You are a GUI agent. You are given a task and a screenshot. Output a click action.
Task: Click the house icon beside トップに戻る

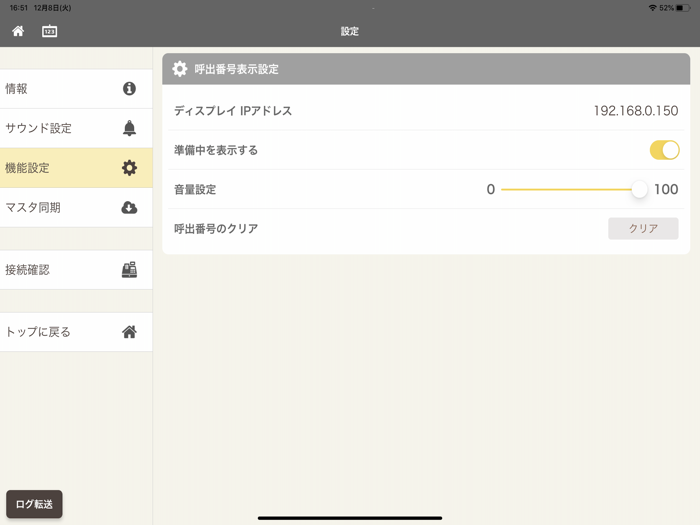[129, 332]
